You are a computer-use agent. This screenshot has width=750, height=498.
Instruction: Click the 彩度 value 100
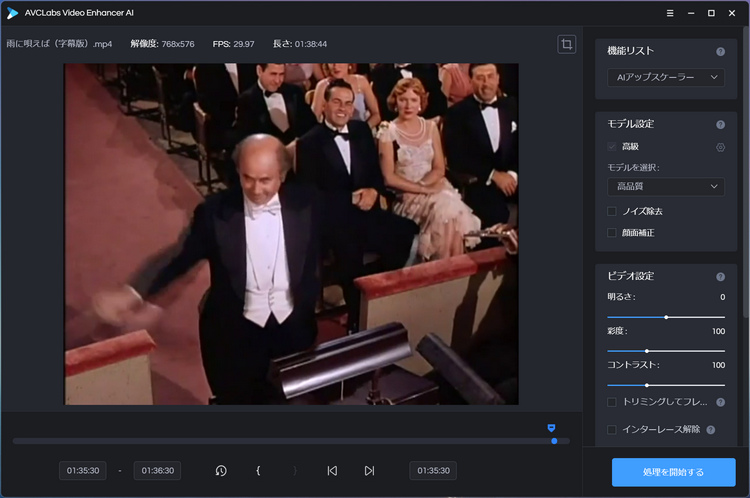(718, 331)
